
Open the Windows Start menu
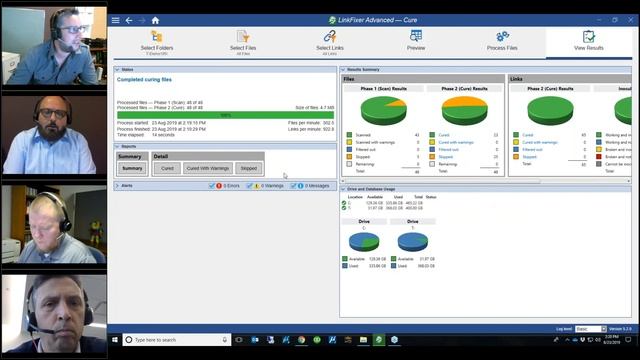coord(115,340)
